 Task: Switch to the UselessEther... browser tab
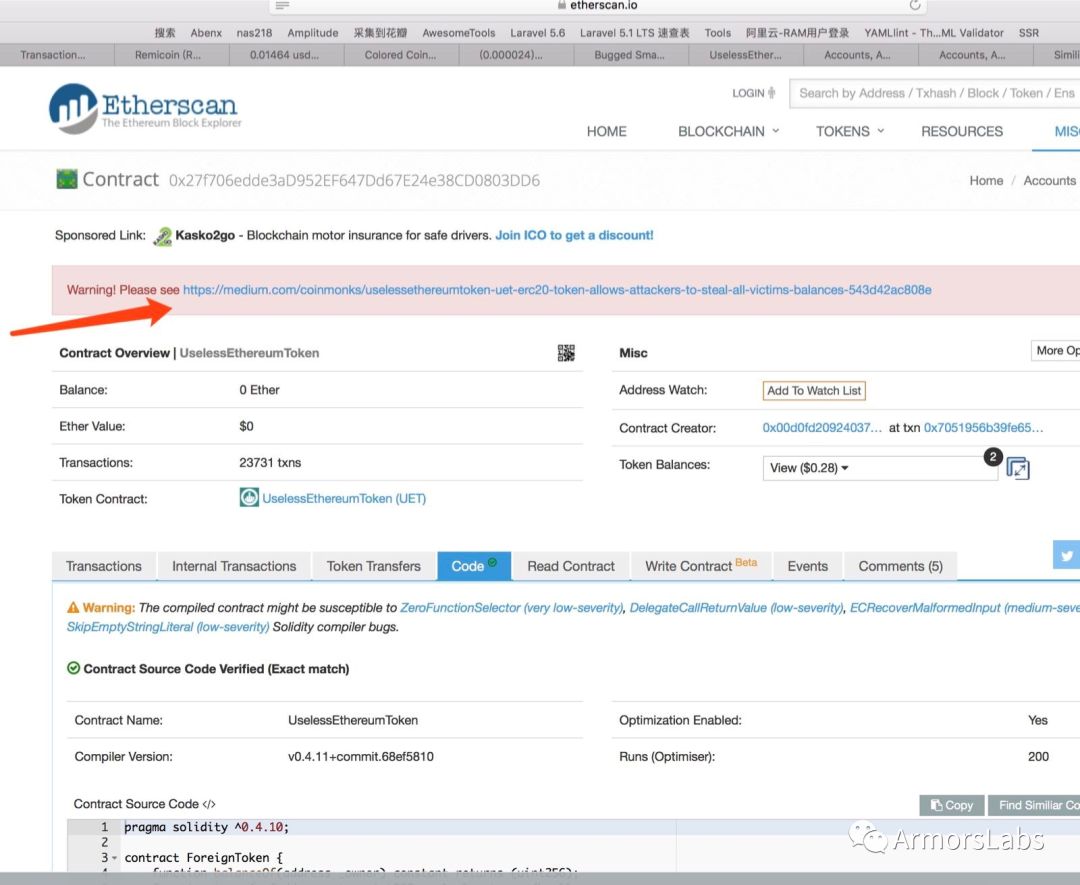(x=745, y=55)
